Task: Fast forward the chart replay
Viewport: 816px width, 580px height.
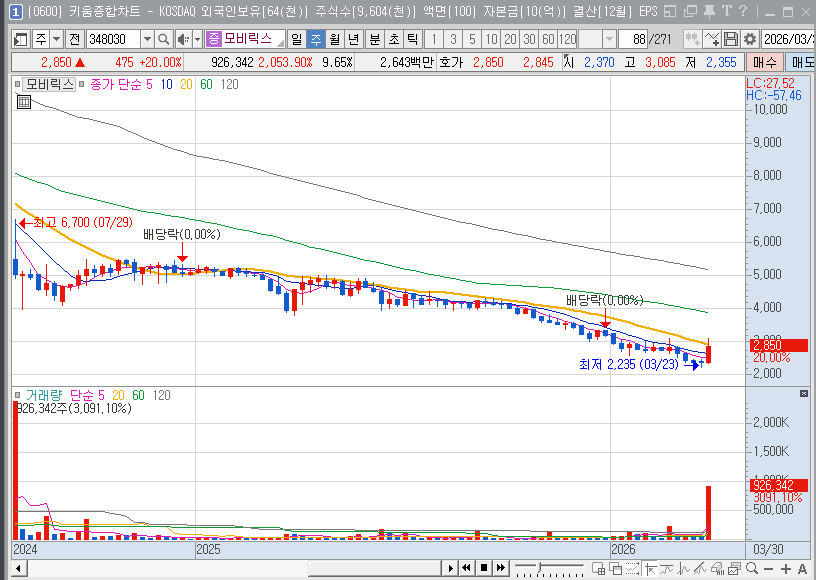Action: point(501,568)
